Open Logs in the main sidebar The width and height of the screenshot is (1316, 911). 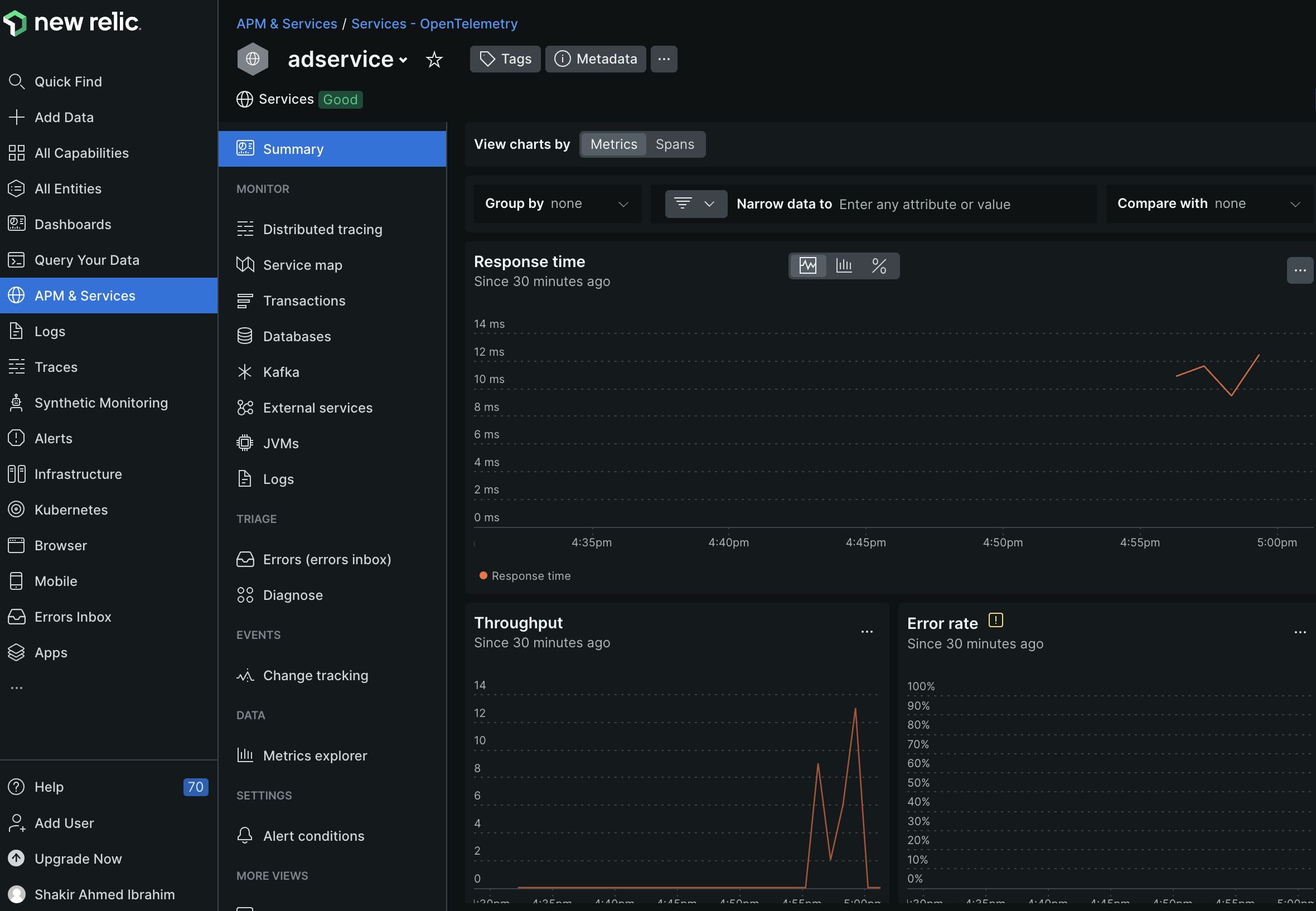(109, 331)
